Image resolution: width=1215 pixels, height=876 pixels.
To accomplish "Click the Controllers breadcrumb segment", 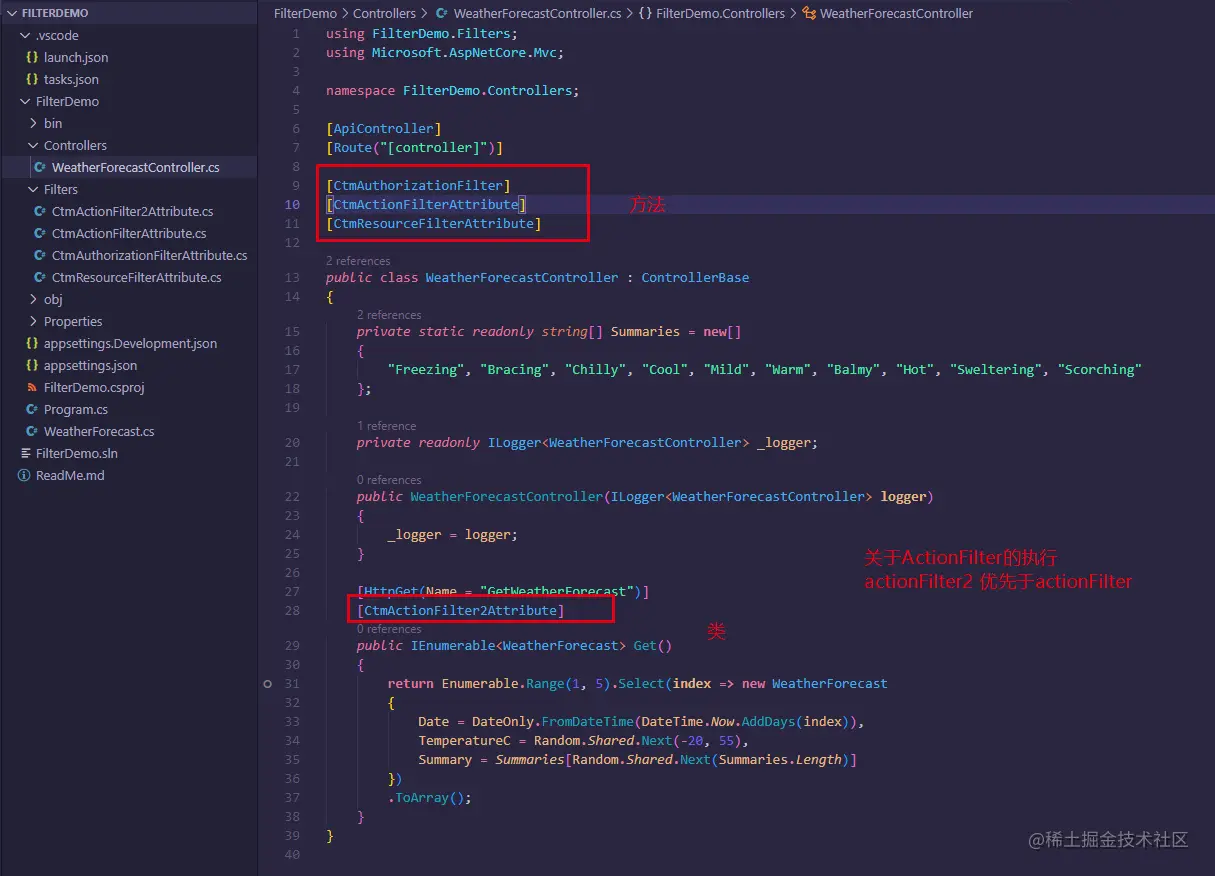I will tap(385, 14).
